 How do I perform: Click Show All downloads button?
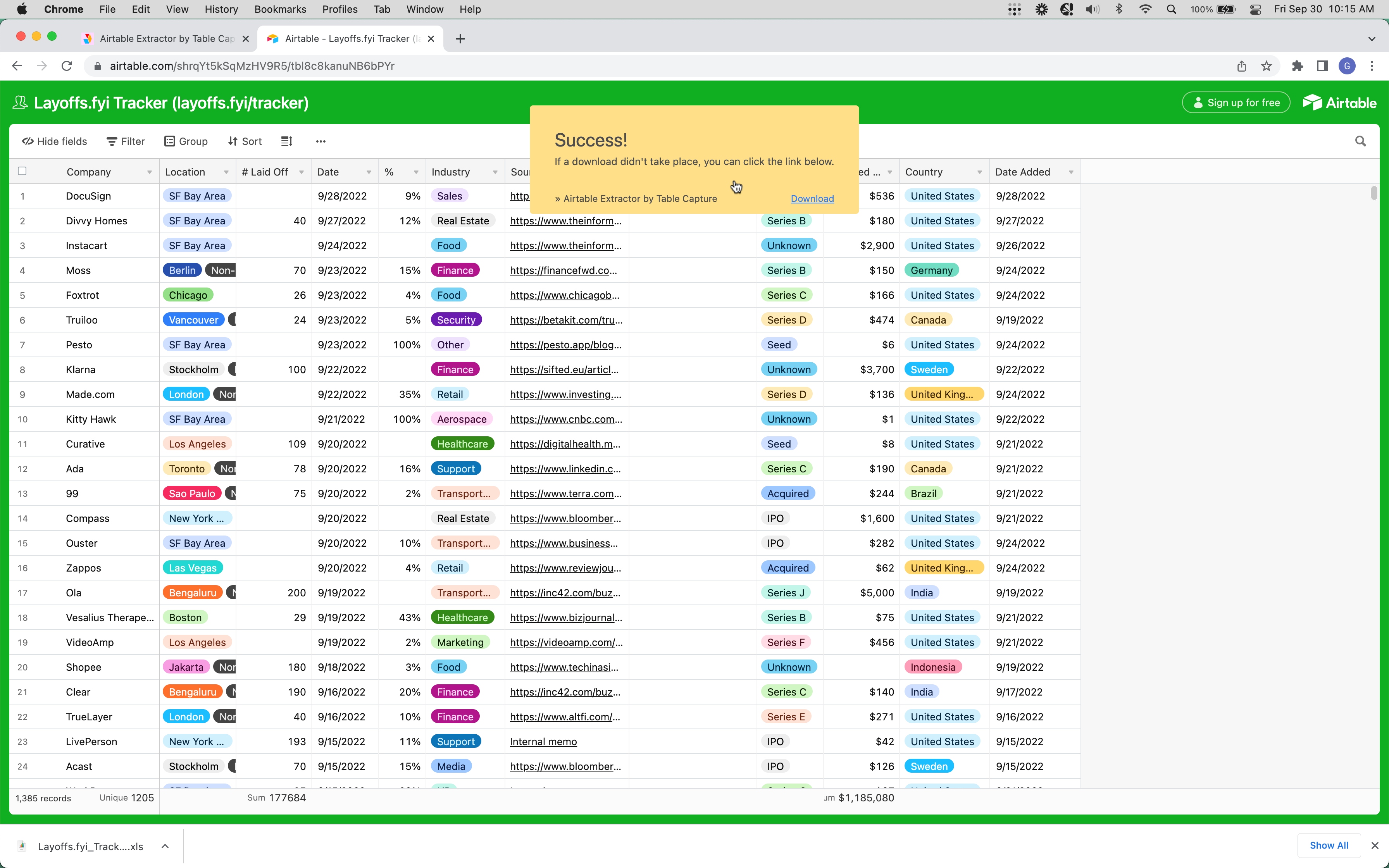click(1329, 846)
